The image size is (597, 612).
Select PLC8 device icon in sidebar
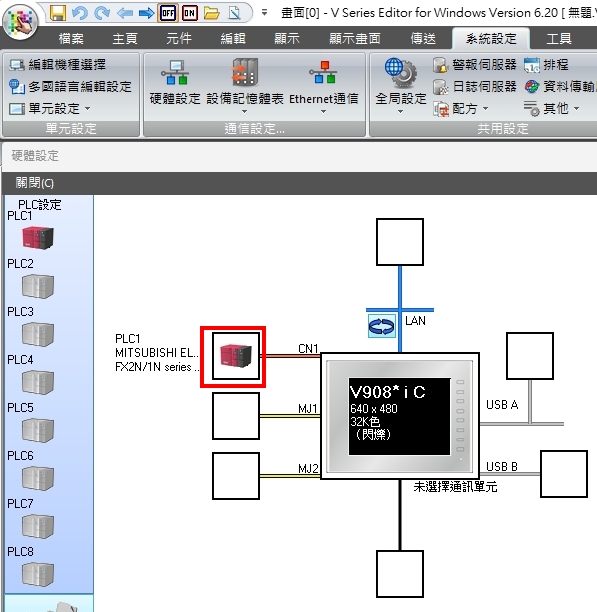point(37,574)
